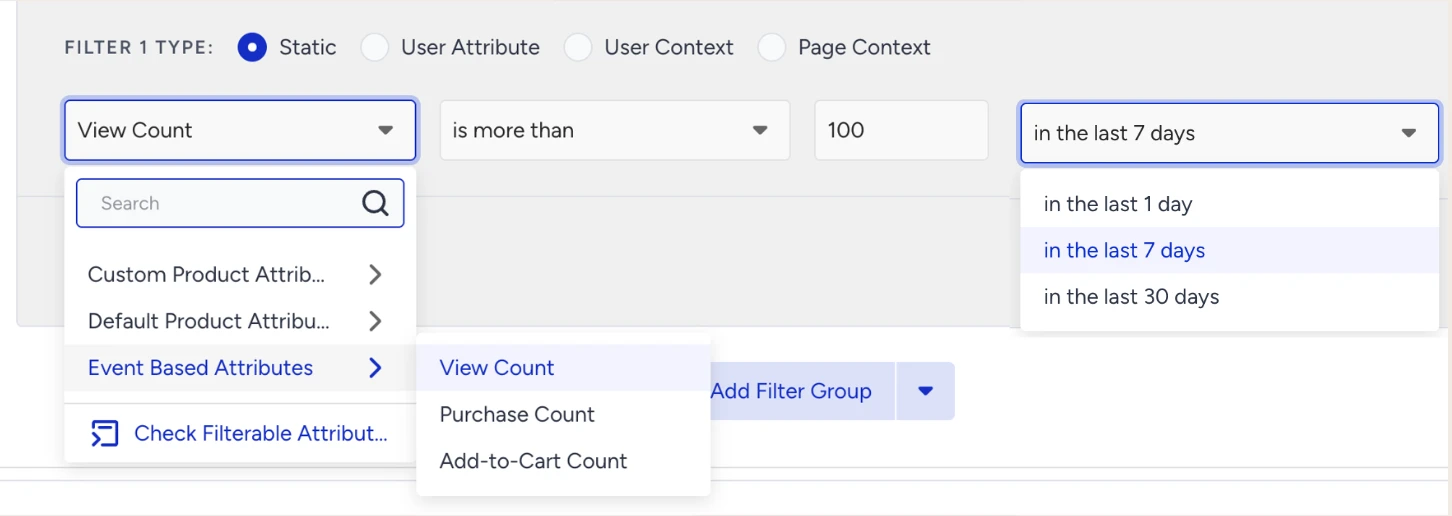Image resolution: width=1452 pixels, height=516 pixels.
Task: Choose 'in the last 1 day' option
Action: (1230, 204)
